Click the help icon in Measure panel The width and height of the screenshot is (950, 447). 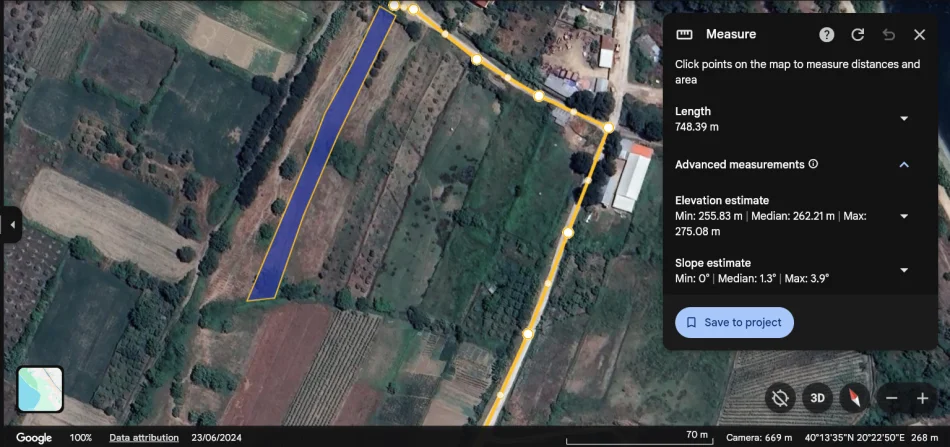click(826, 34)
